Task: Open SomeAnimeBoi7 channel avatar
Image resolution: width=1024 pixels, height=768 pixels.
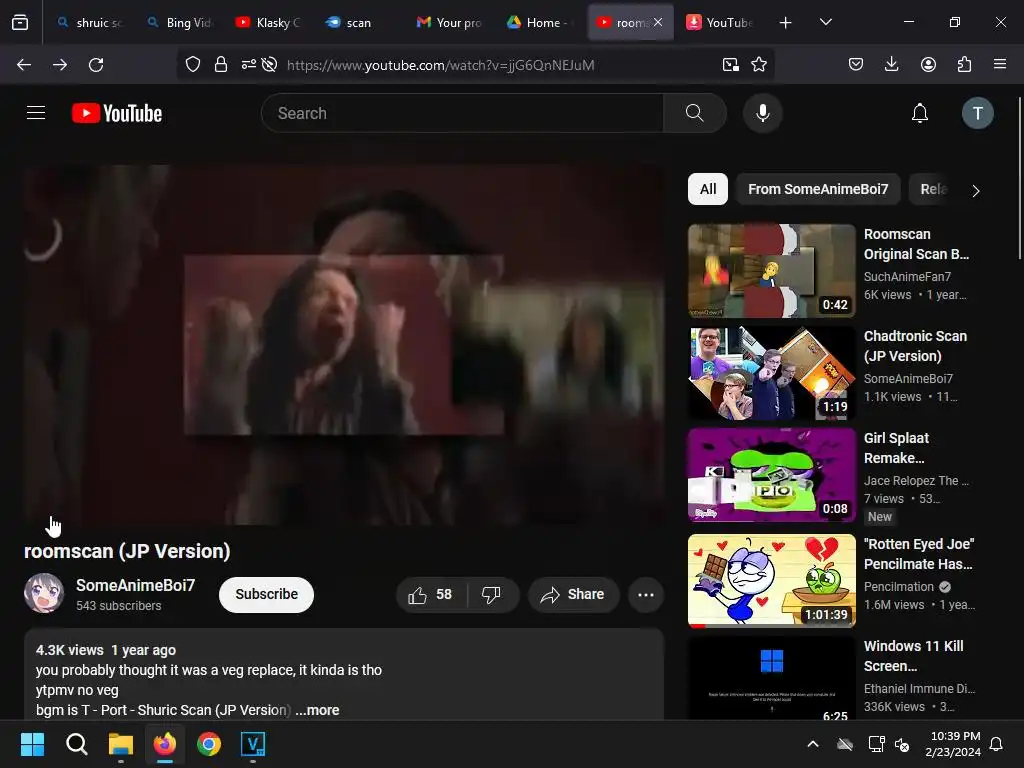Action: (44, 593)
